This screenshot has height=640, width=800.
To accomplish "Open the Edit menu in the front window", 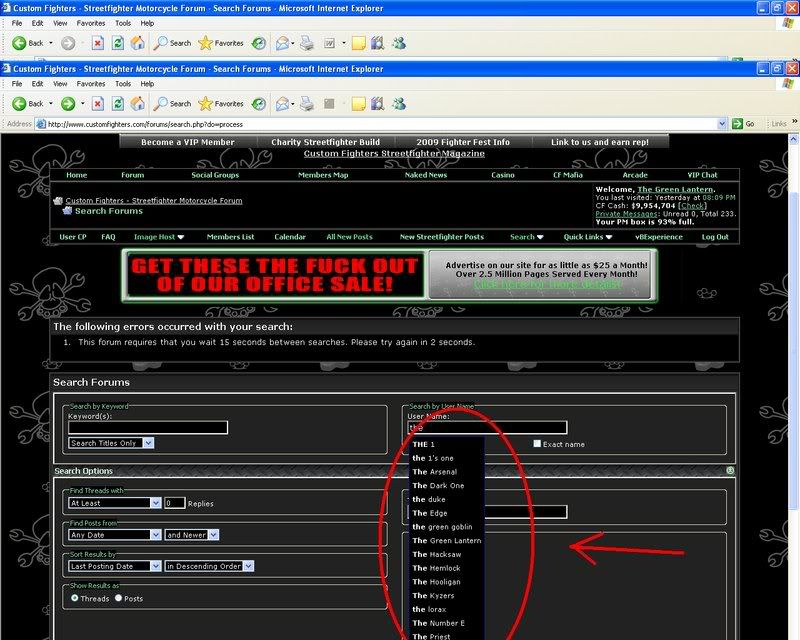I will click(x=37, y=84).
